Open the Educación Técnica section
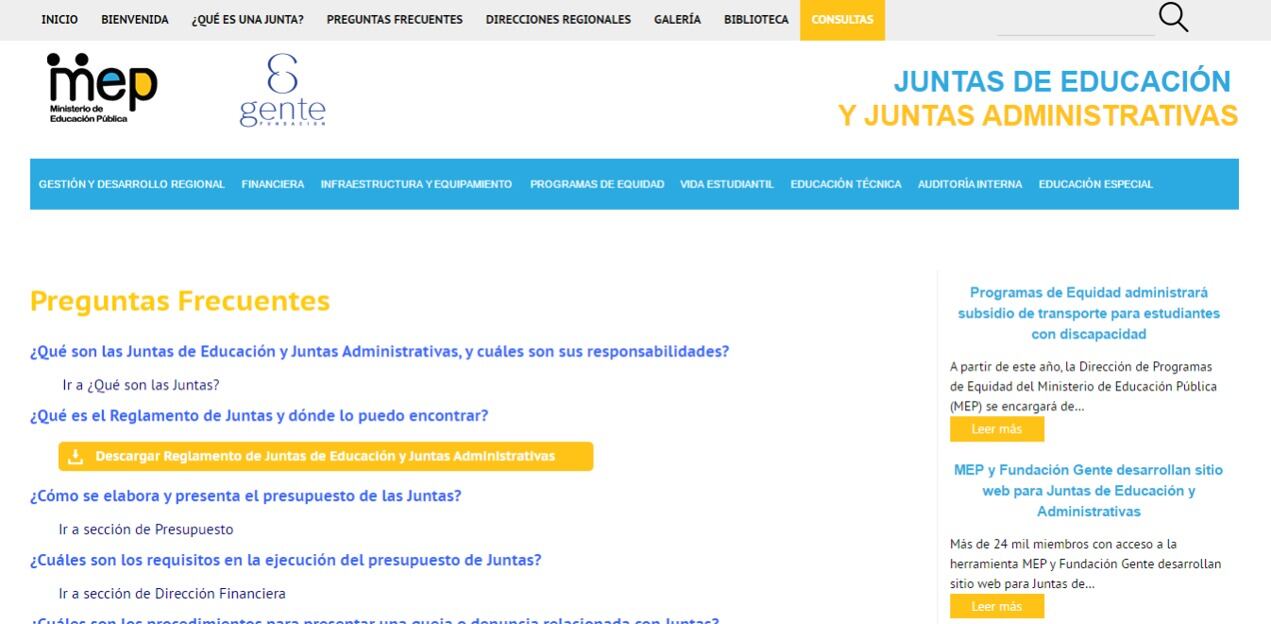This screenshot has width=1271, height=624. [x=845, y=184]
